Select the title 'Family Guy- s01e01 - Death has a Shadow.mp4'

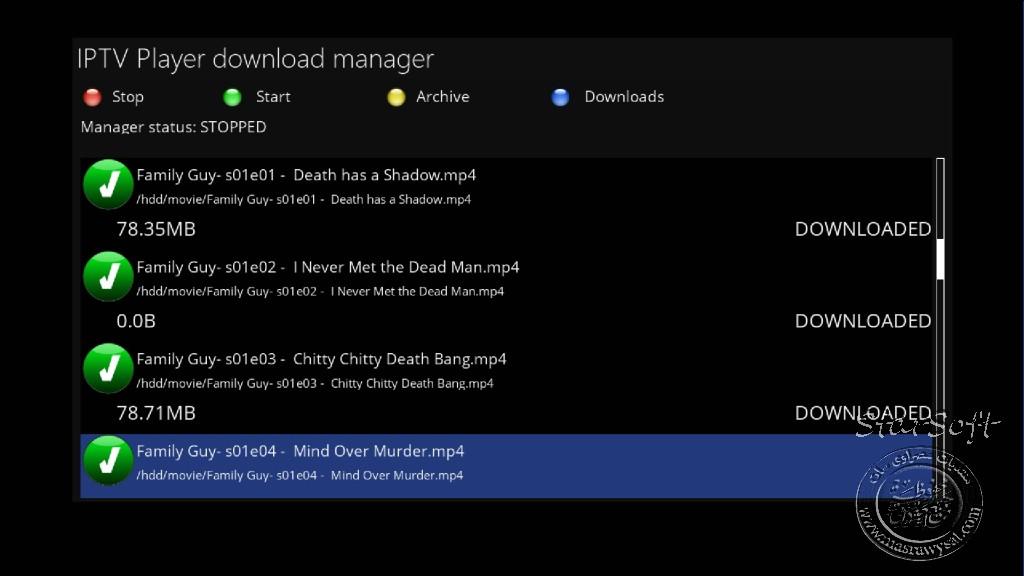pos(306,175)
